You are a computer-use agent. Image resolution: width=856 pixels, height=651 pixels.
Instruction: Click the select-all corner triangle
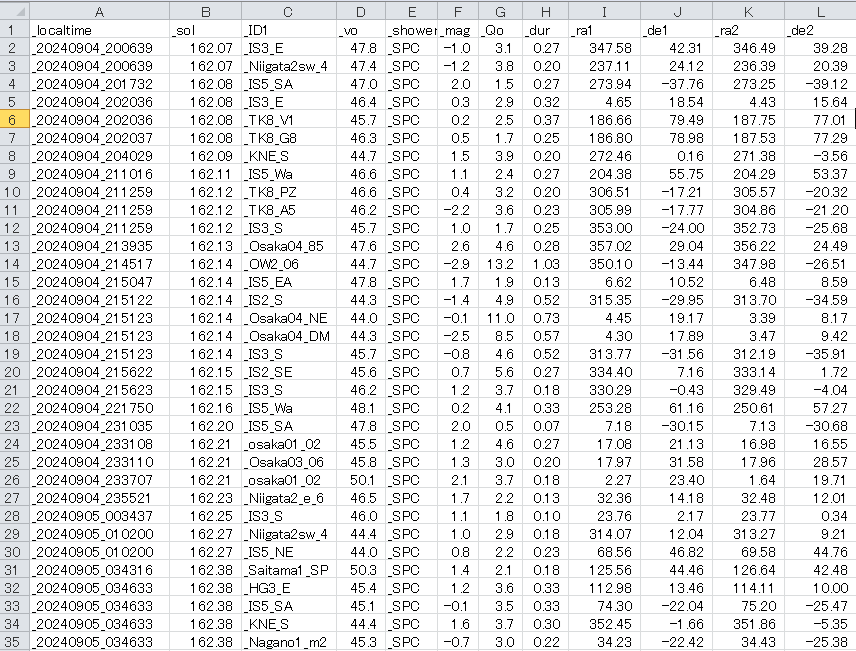(x=13, y=11)
